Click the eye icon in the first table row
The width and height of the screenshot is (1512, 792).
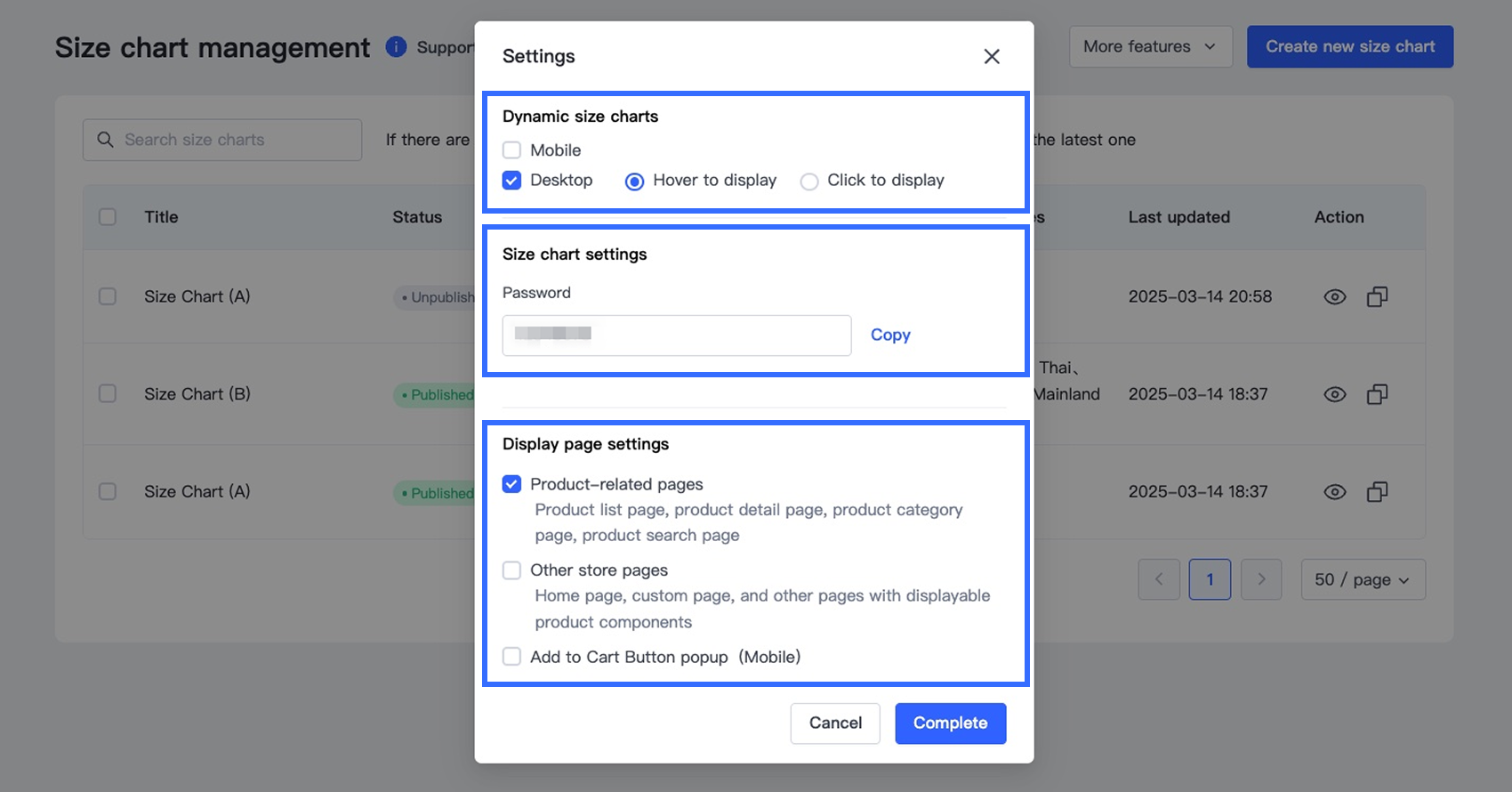[1334, 297]
